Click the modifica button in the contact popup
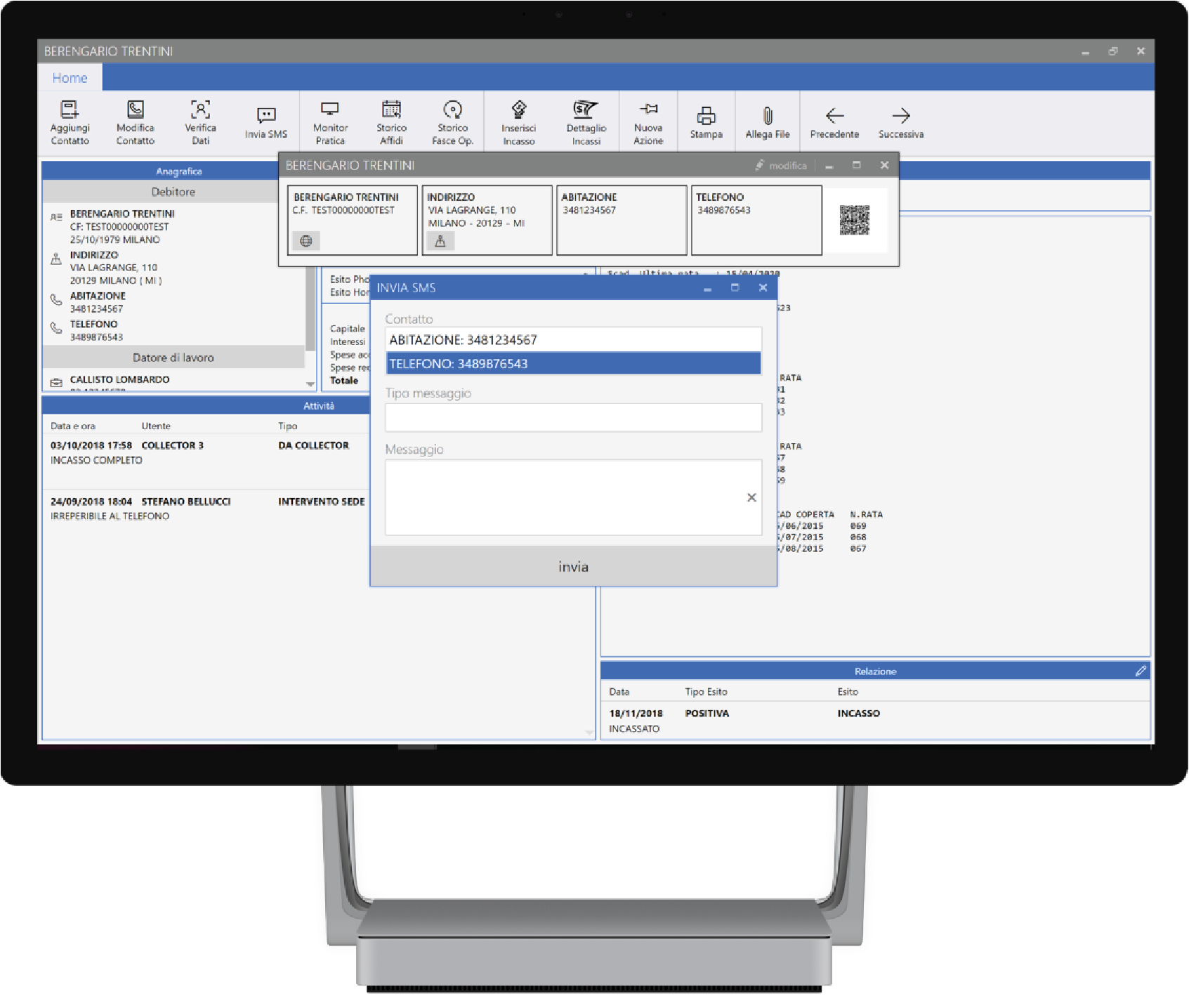Screen dimensions: 1189x1008 [781, 166]
